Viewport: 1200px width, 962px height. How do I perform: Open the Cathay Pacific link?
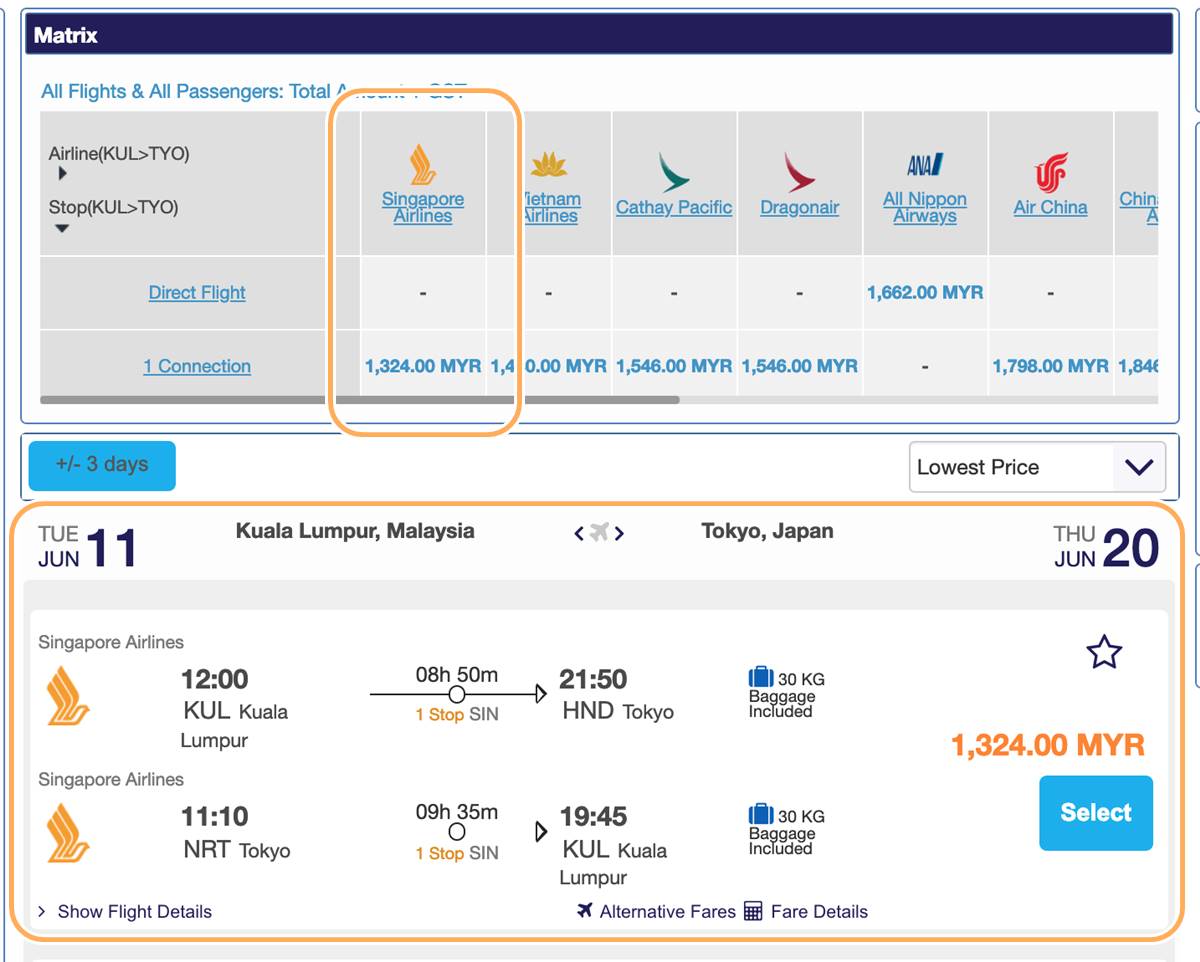click(x=674, y=207)
